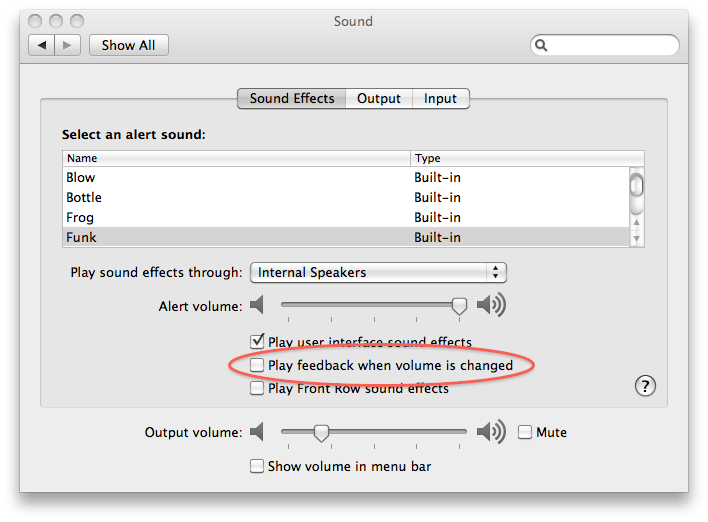Viewport: 708px width, 522px height.
Task: Click the quiet speaker icon beside Alert volume
Action: point(257,305)
